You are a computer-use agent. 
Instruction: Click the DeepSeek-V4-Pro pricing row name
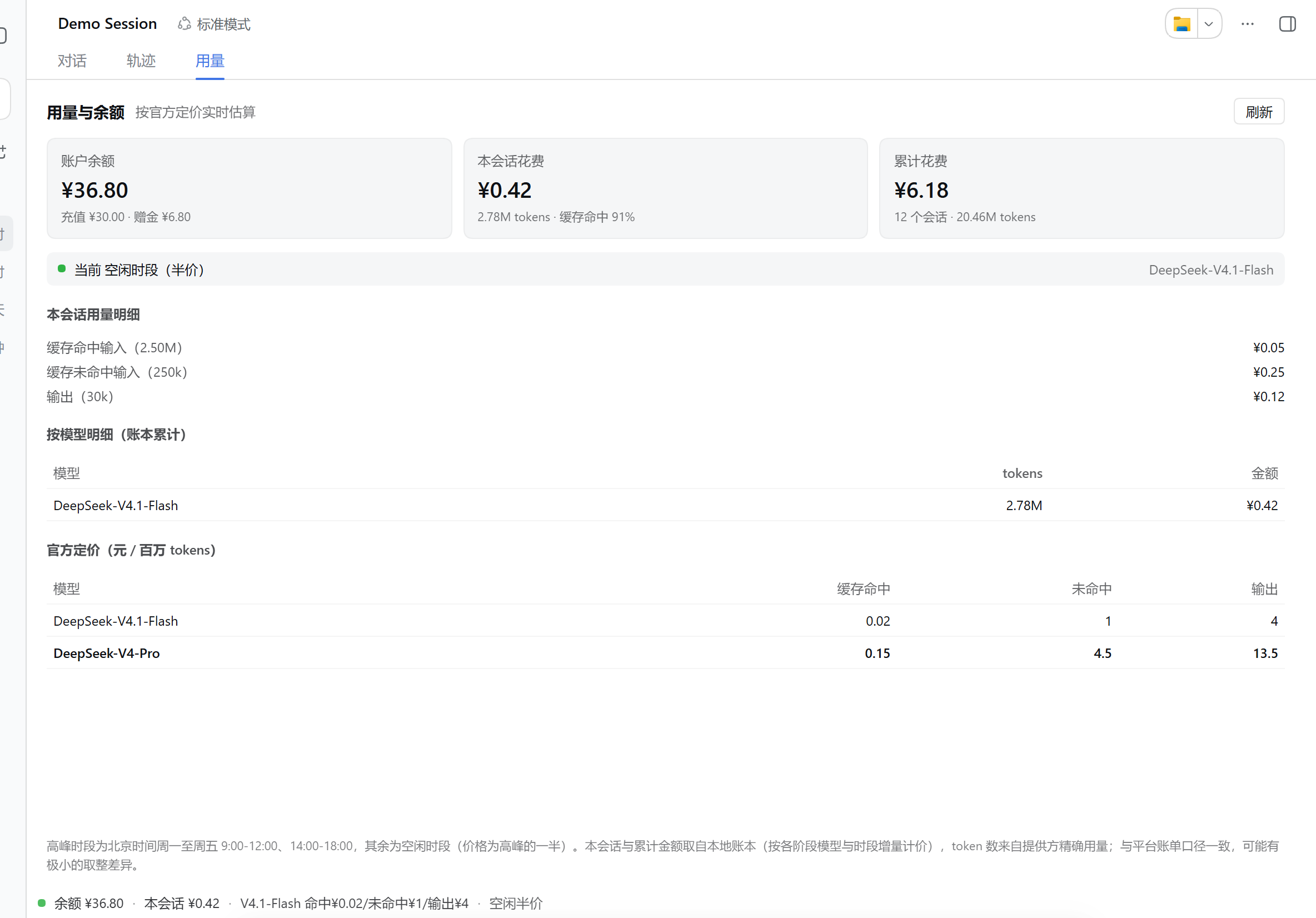(107, 653)
